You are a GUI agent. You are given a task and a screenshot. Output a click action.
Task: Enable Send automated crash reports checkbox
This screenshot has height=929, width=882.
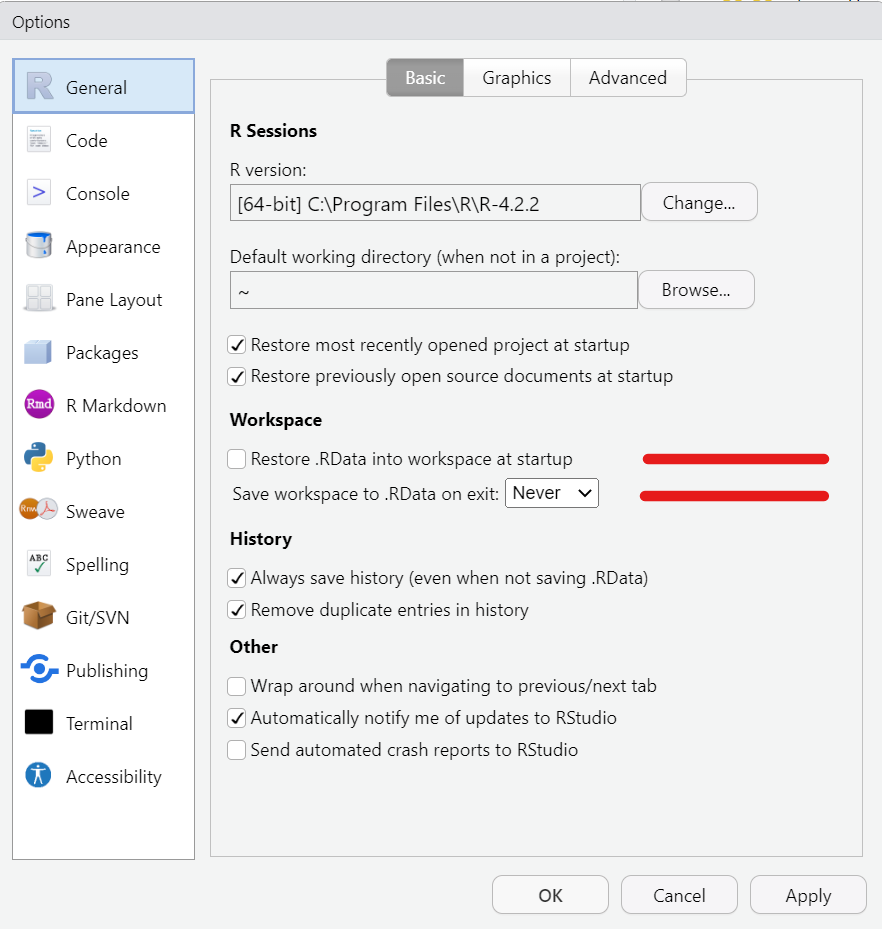tap(237, 750)
